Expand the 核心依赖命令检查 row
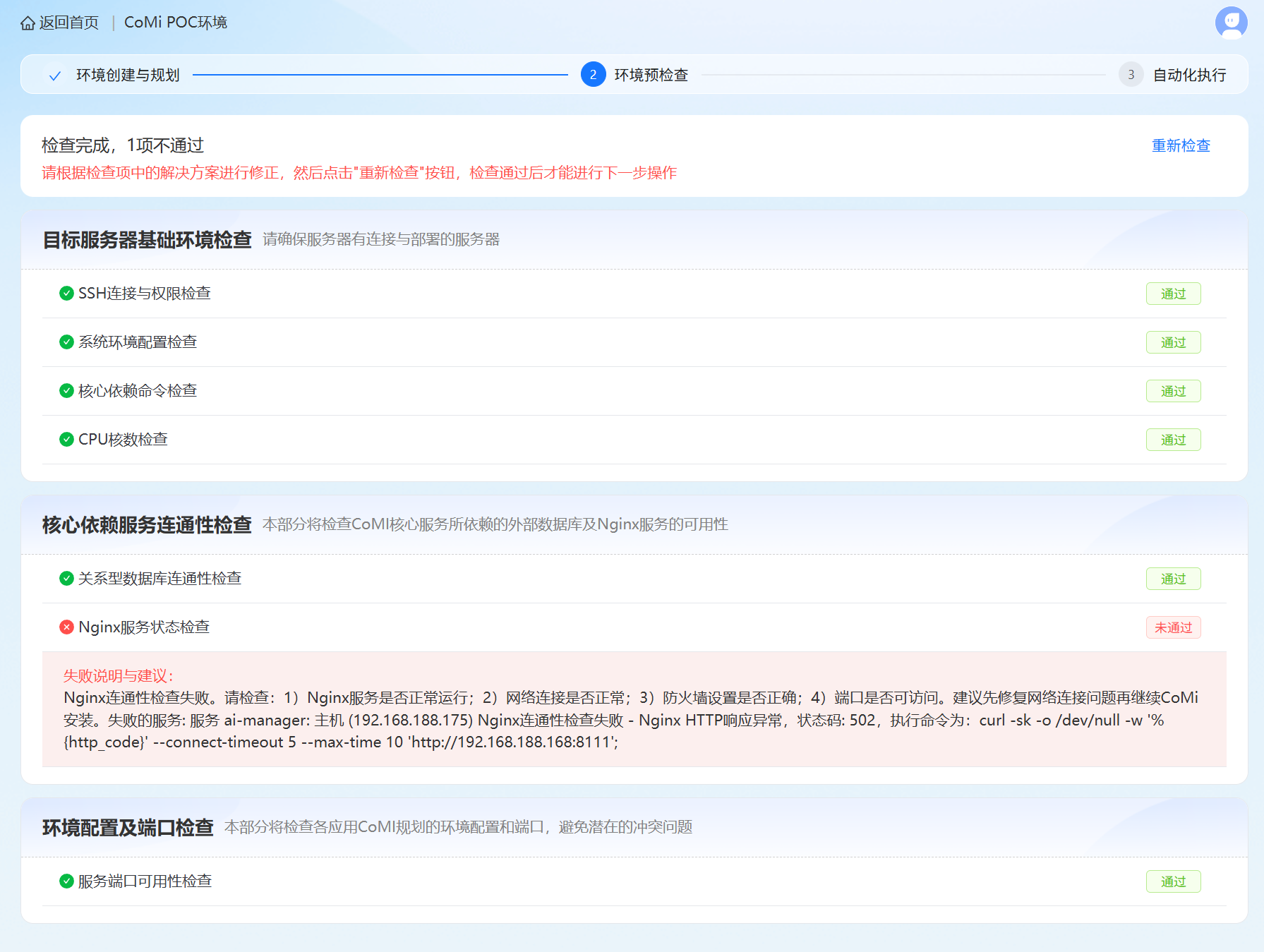Screen dimensions: 1264x952 pos(138,391)
